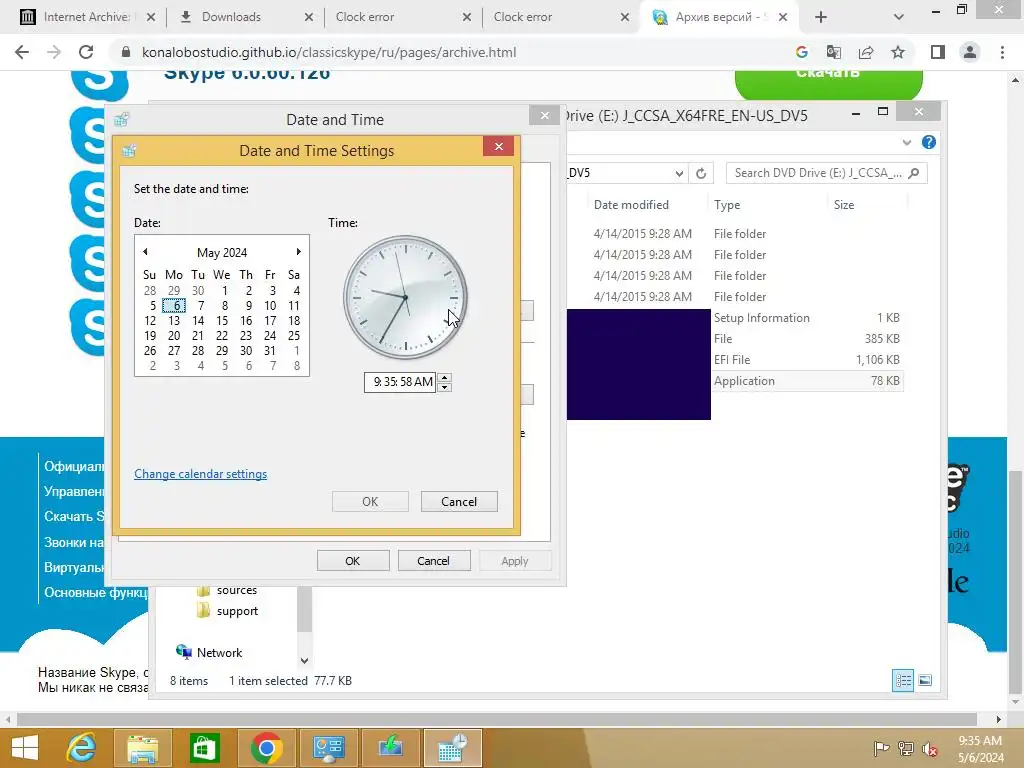Screen dimensions: 1024x768
Task: Click muted volume tray icon
Action: (x=930, y=748)
